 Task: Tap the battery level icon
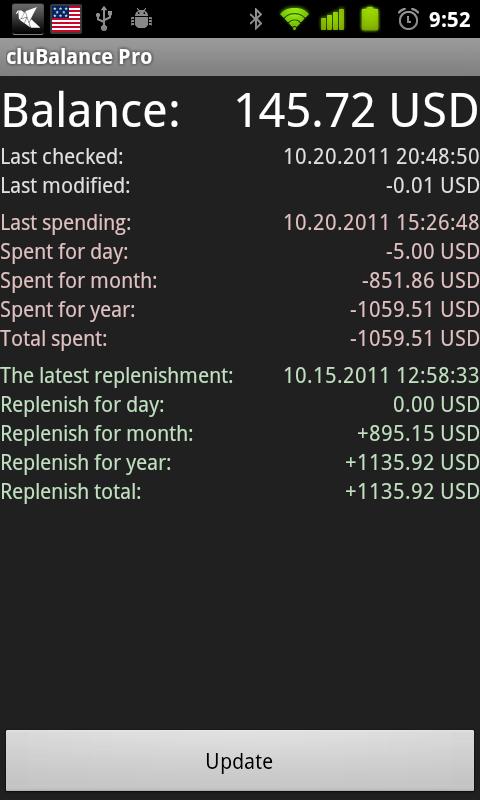[x=370, y=19]
